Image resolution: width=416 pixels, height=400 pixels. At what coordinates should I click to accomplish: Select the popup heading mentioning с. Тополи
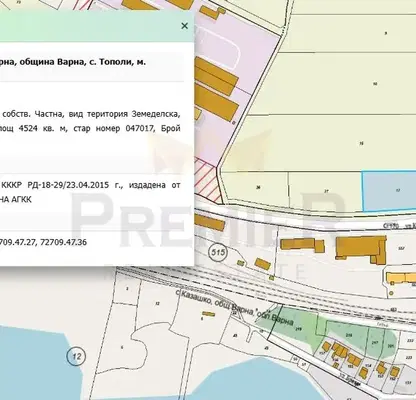73,62
